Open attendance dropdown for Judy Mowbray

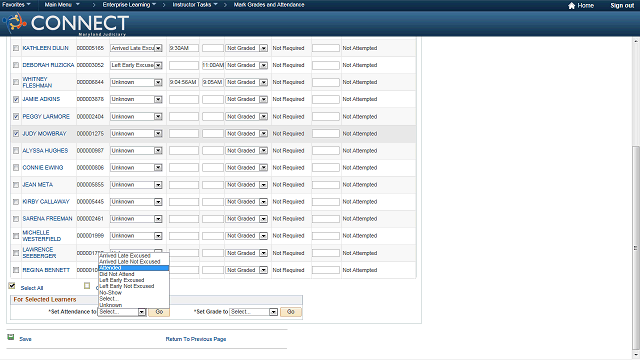tap(136, 133)
